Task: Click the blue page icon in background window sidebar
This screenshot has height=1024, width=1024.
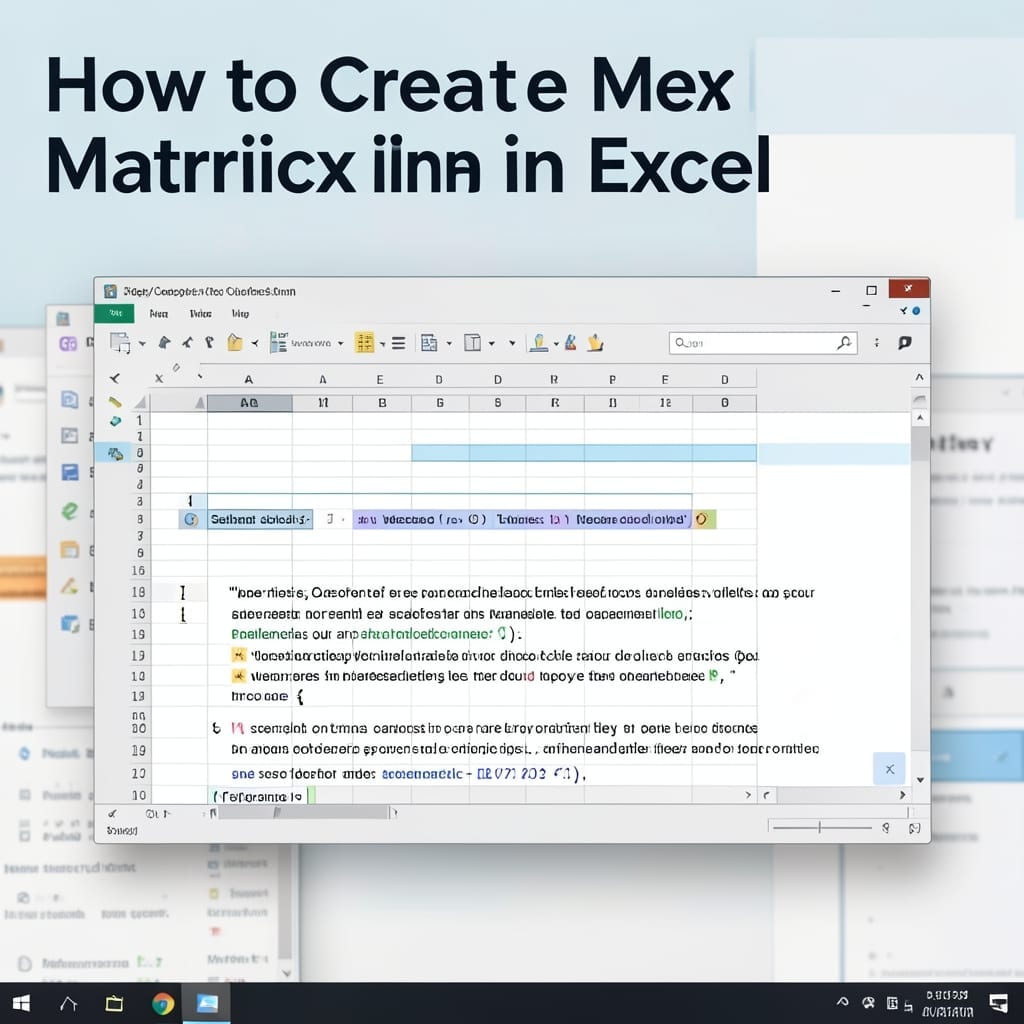Action: [x=69, y=398]
